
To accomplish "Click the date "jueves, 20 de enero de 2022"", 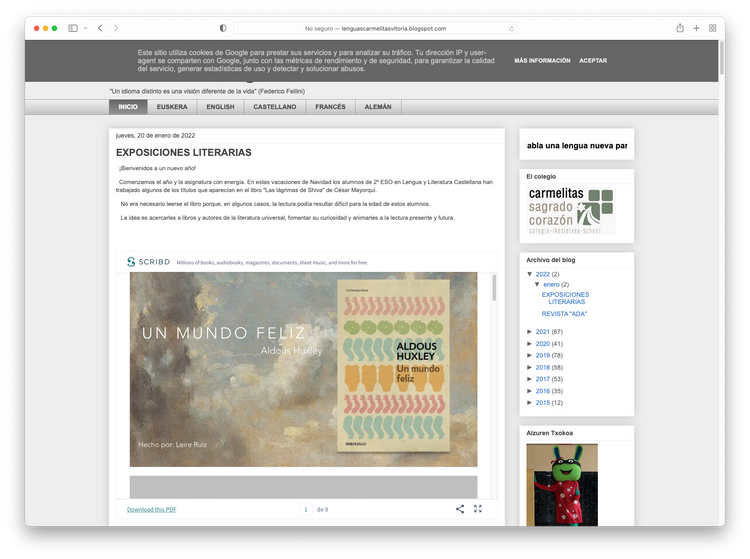I will (x=155, y=136).
